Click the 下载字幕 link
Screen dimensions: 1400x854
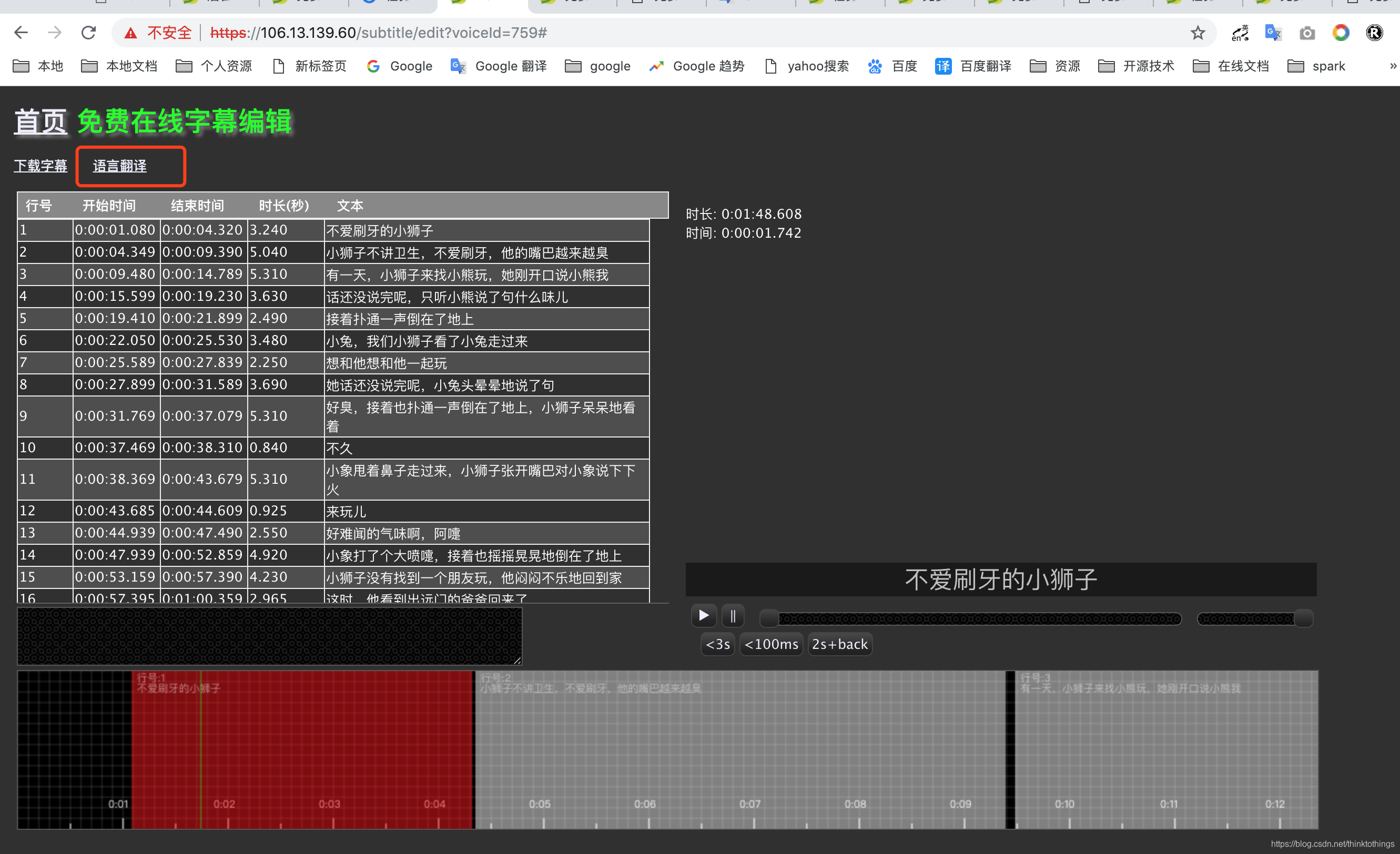click(40, 166)
